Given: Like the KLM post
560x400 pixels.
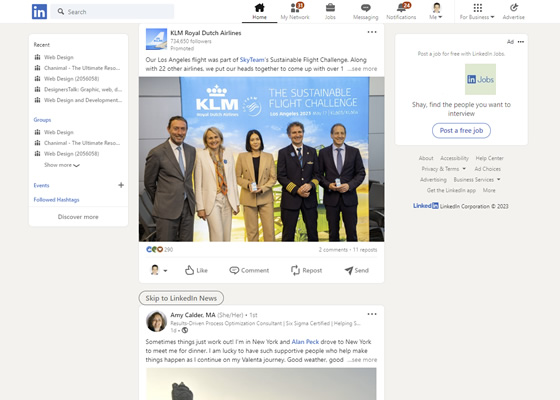Looking at the screenshot, I should click(x=196, y=270).
